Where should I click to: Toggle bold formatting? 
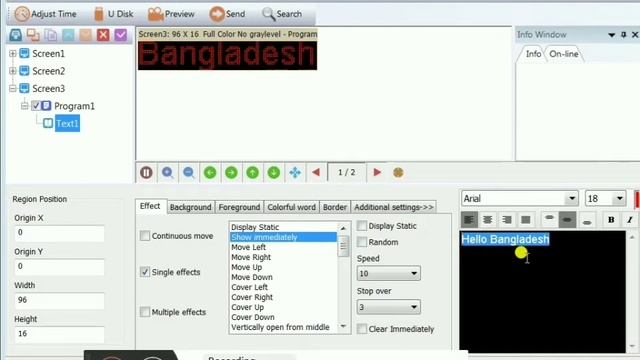pyautogui.click(x=611, y=220)
